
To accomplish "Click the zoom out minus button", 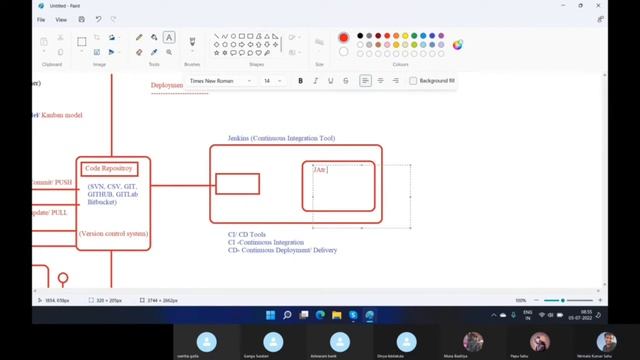I will point(536,300).
